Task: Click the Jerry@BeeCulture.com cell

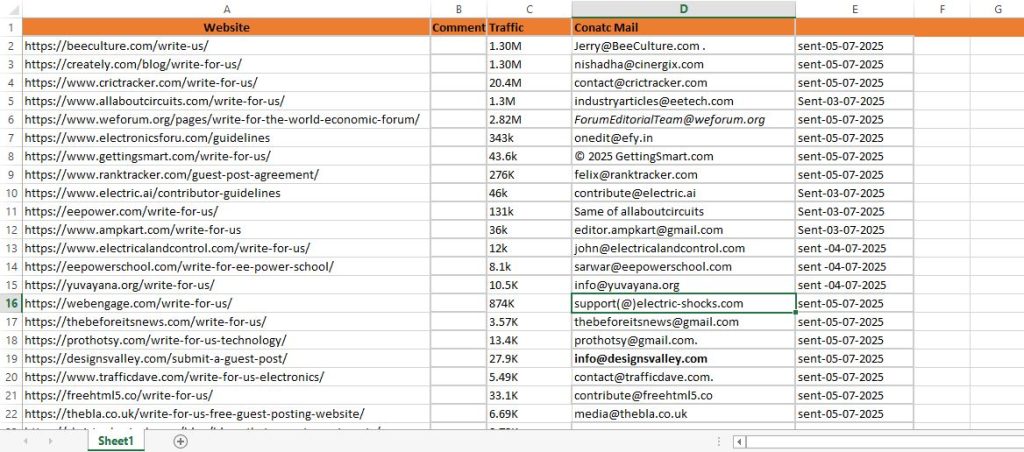Action: pyautogui.click(x=684, y=46)
